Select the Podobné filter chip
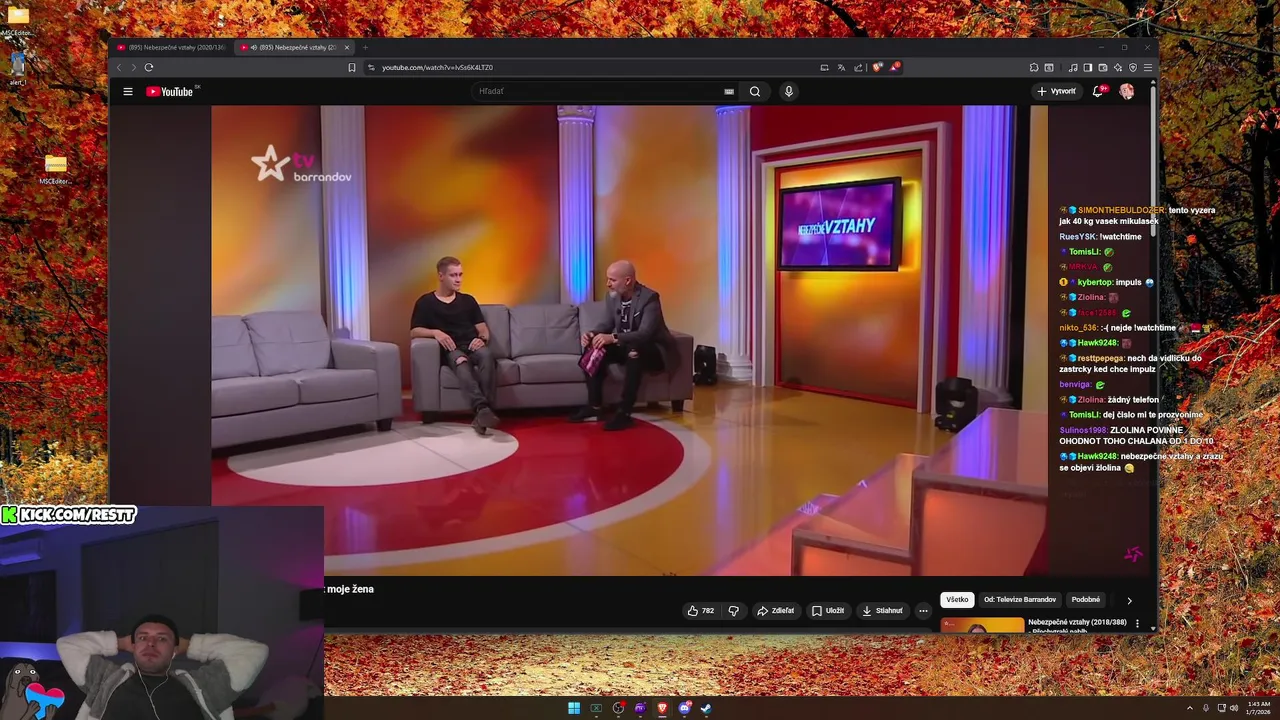Image resolution: width=1280 pixels, height=720 pixels. 1086,600
